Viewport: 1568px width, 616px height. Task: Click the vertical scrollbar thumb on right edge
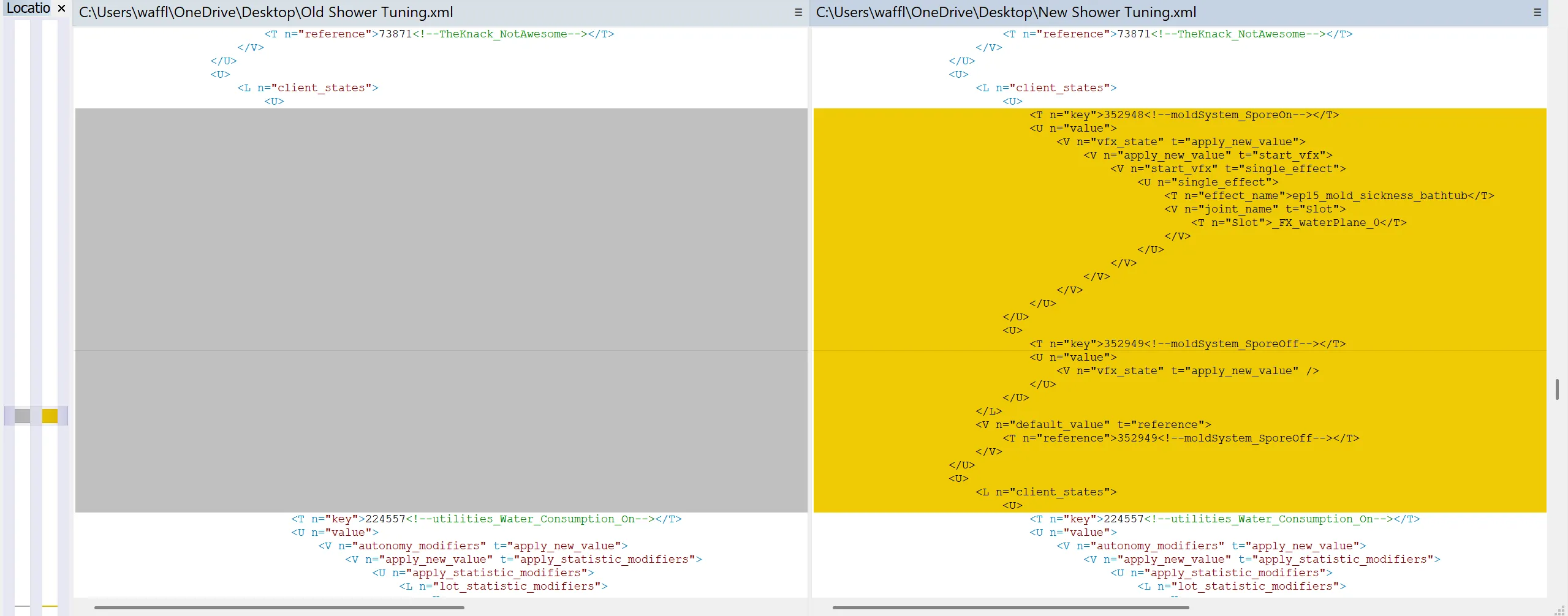click(x=1557, y=389)
